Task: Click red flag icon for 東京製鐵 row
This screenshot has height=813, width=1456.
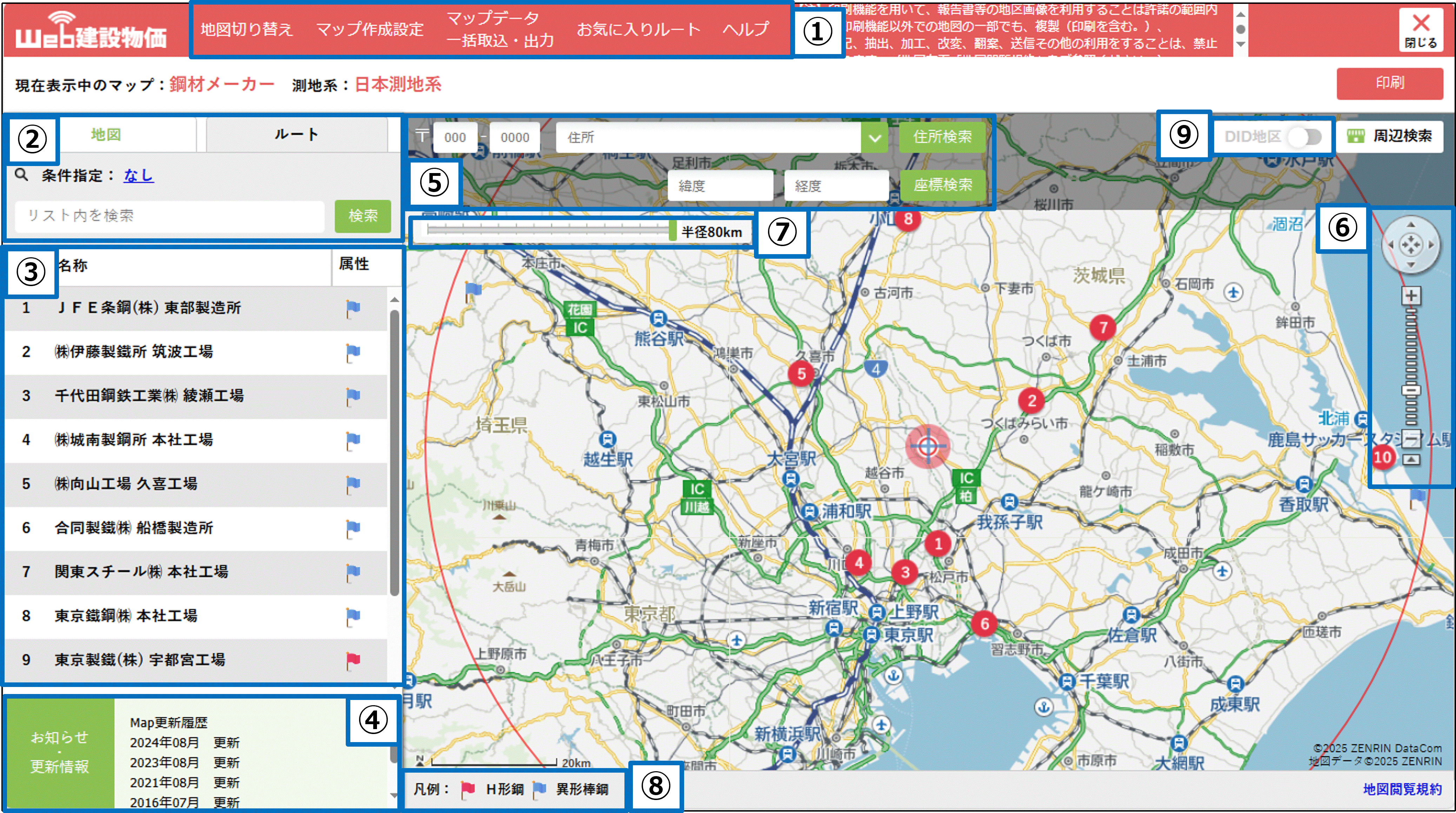Action: tap(353, 661)
